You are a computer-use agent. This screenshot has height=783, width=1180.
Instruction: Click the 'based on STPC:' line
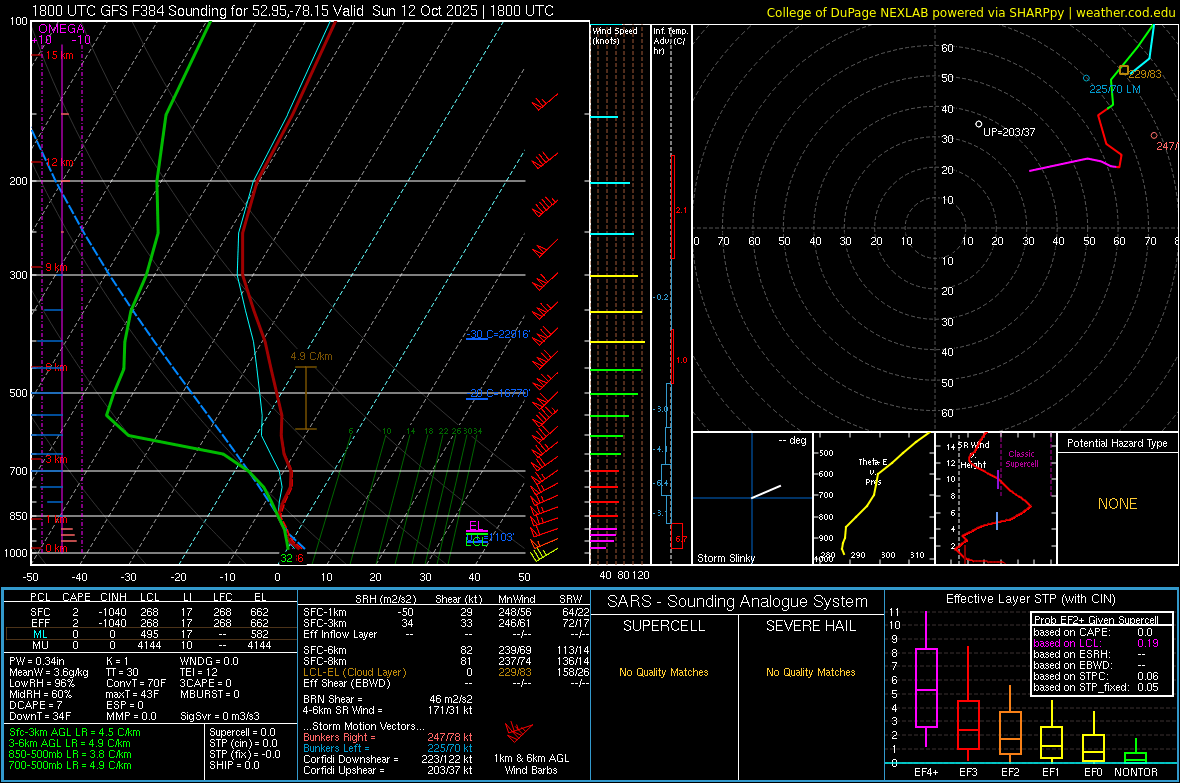1096,676
